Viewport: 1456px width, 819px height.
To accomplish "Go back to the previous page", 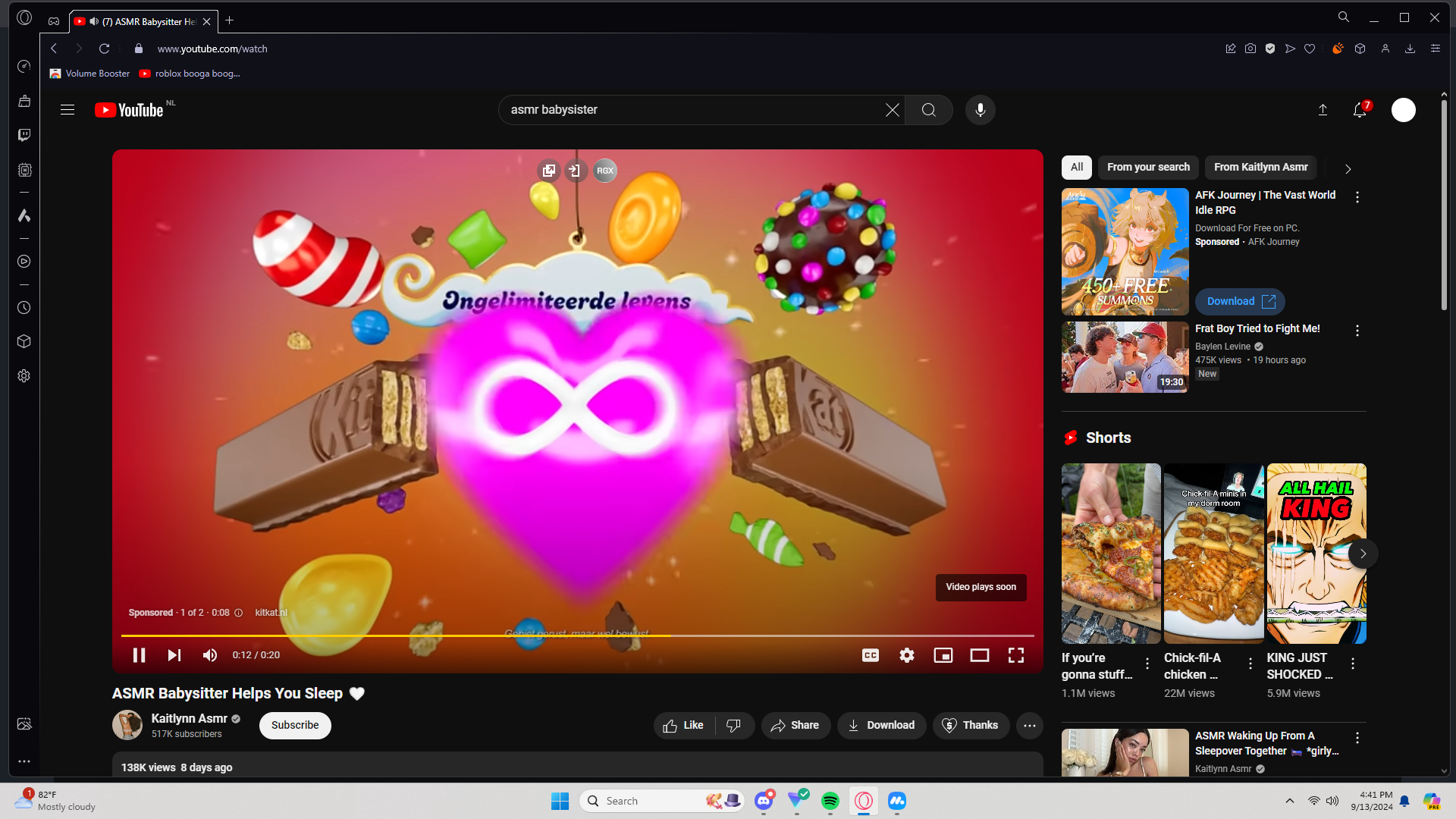I will pyautogui.click(x=54, y=49).
